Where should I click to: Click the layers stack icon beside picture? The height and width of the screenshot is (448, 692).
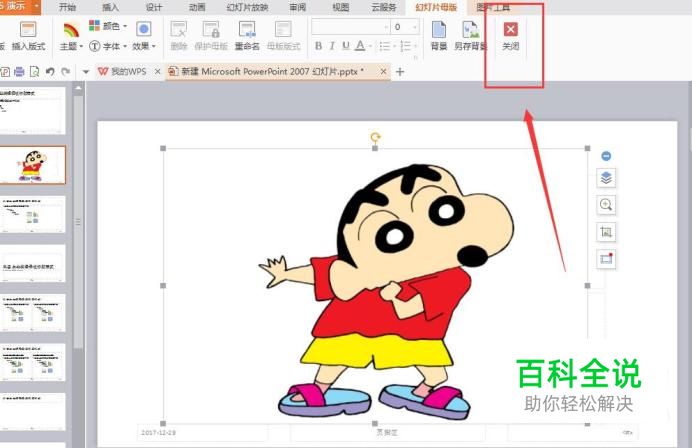coord(606,178)
